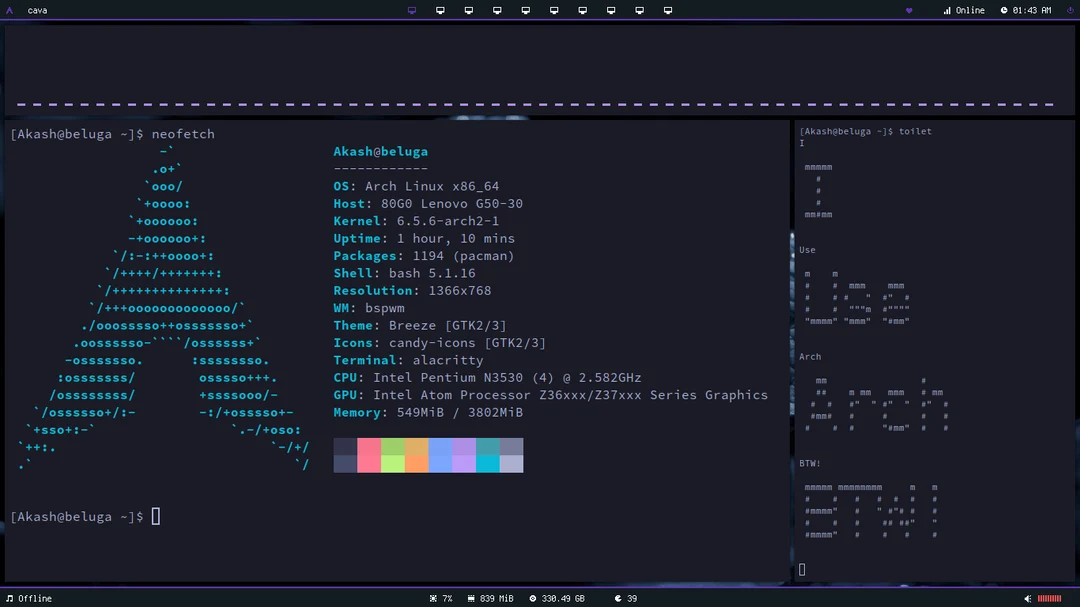Select the highlighted first workspace tab
Image resolution: width=1080 pixels, height=607 pixels.
click(412, 10)
